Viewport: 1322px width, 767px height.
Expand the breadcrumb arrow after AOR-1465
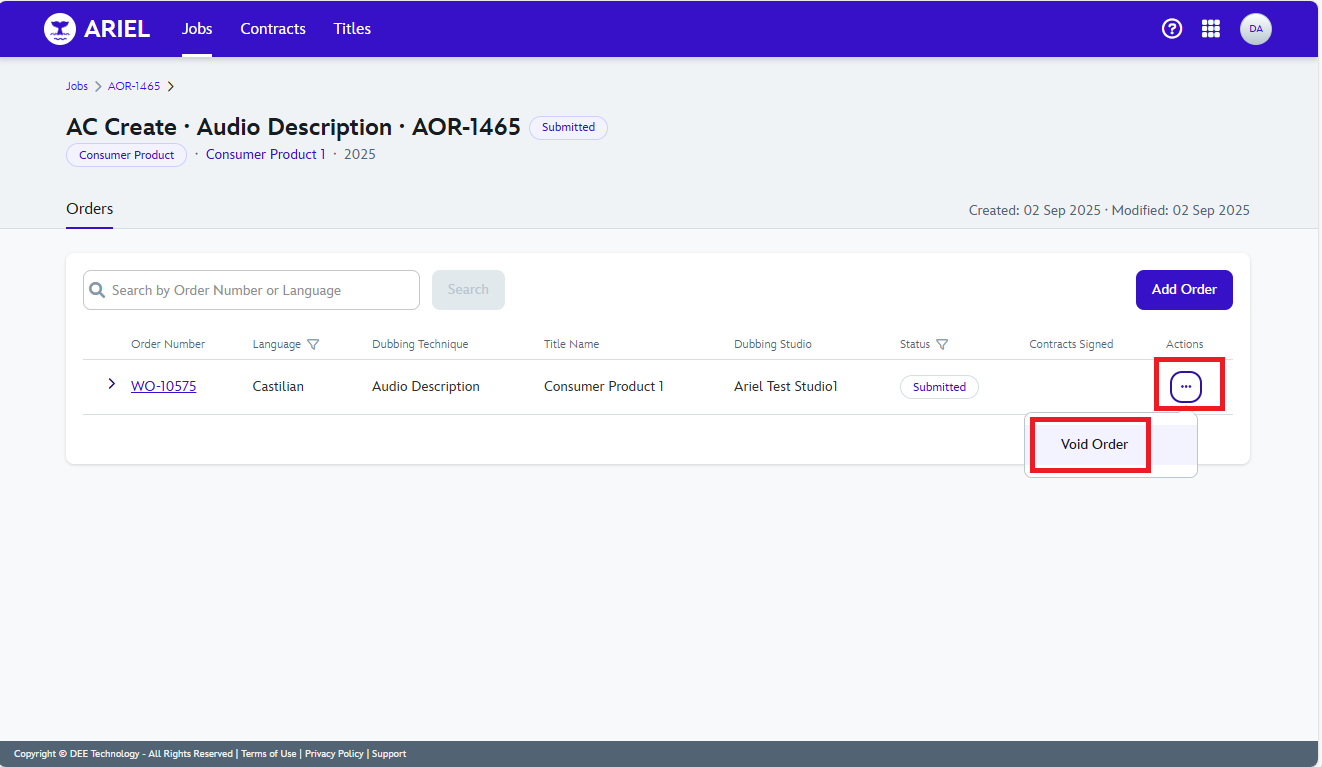(x=171, y=86)
